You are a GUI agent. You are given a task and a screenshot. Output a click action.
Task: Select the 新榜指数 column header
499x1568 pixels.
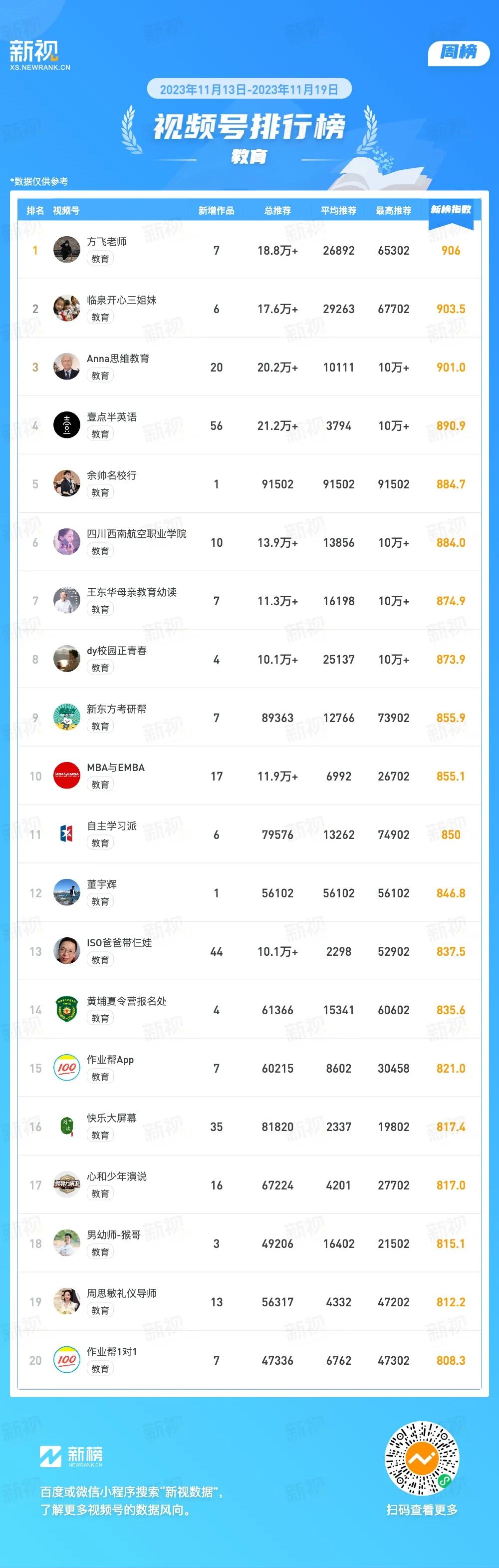[x=451, y=209]
